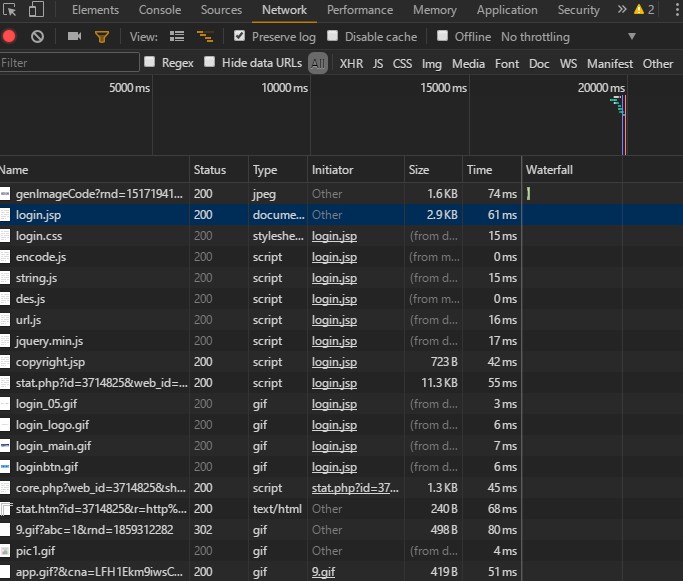The image size is (683, 581).
Task: Enable the Regex filter checkbox
Action: tap(150, 62)
